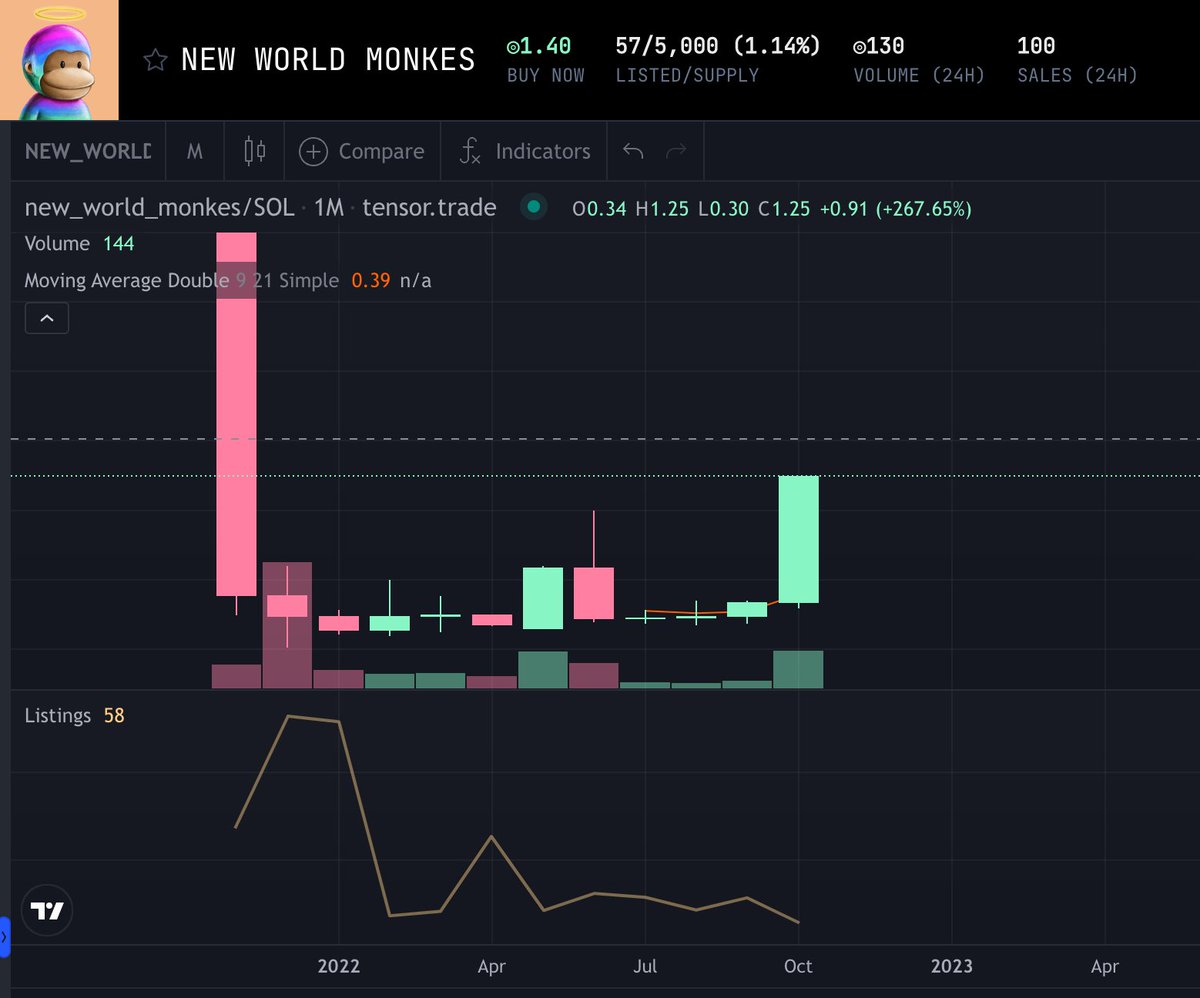
Task: Open the New World Monkes avatar image
Action: click(x=59, y=60)
